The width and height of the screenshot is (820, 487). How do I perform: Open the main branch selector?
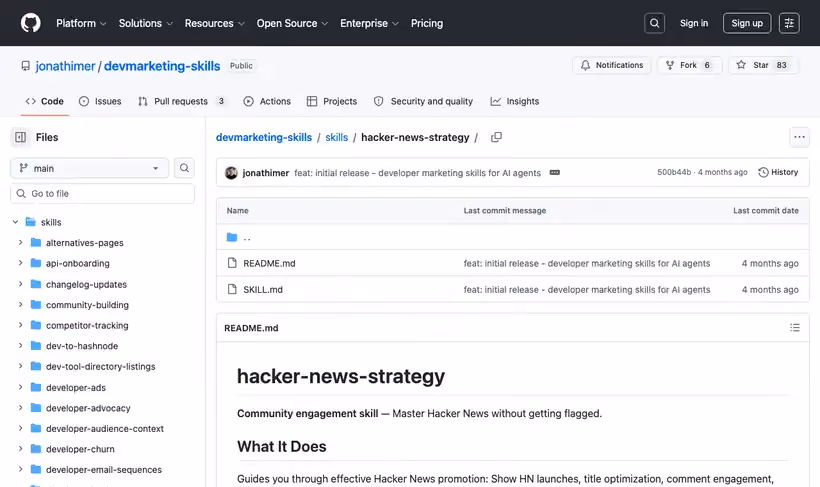tap(89, 168)
